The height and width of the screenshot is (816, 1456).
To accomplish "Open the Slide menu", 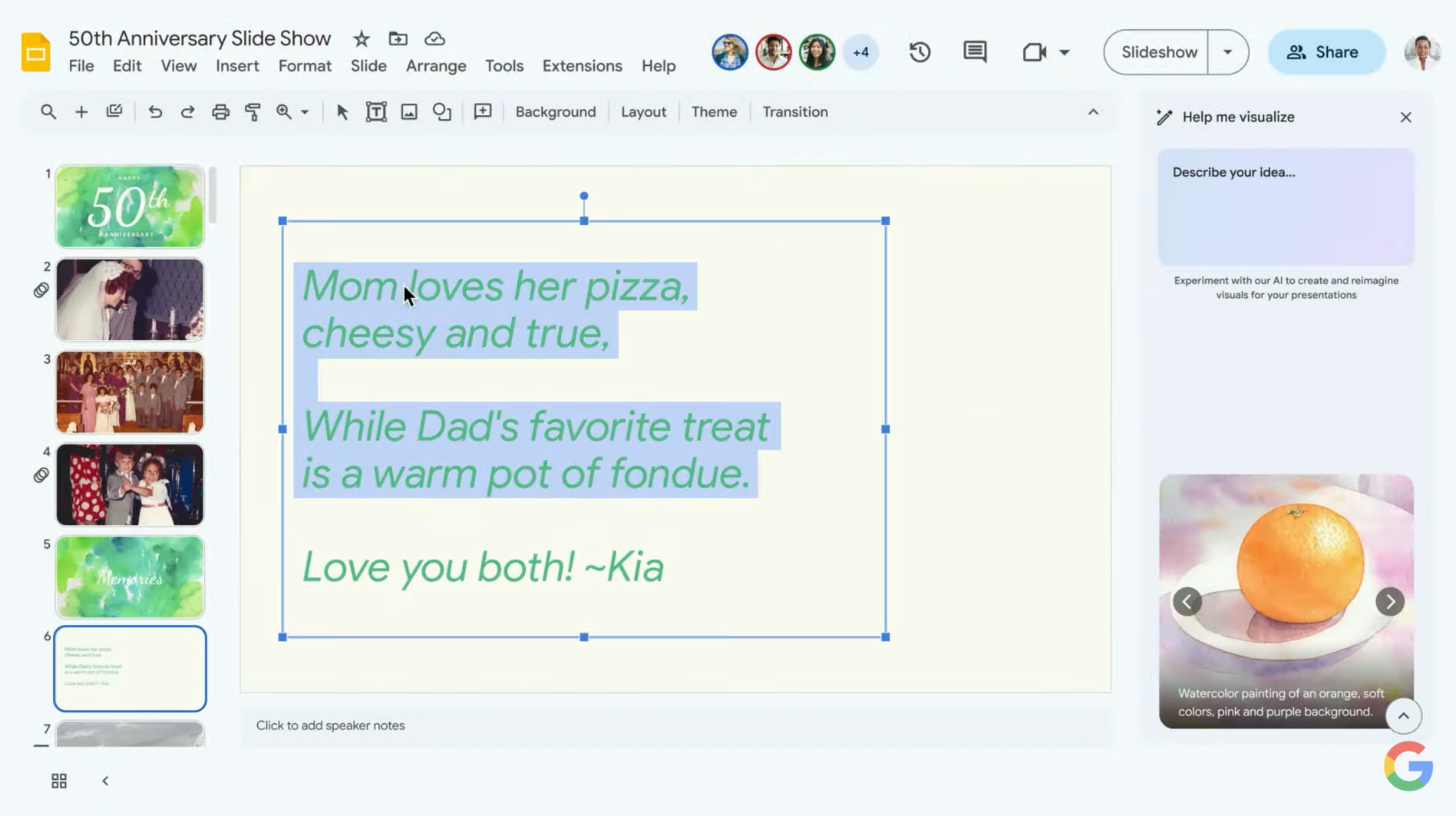I will tap(368, 66).
